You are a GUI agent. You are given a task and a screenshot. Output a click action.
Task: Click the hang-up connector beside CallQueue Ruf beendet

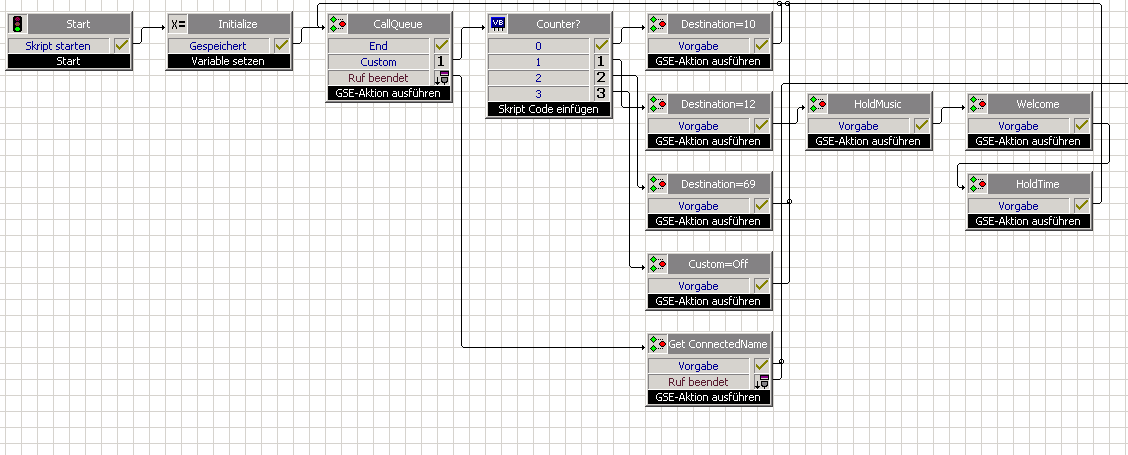(442, 78)
